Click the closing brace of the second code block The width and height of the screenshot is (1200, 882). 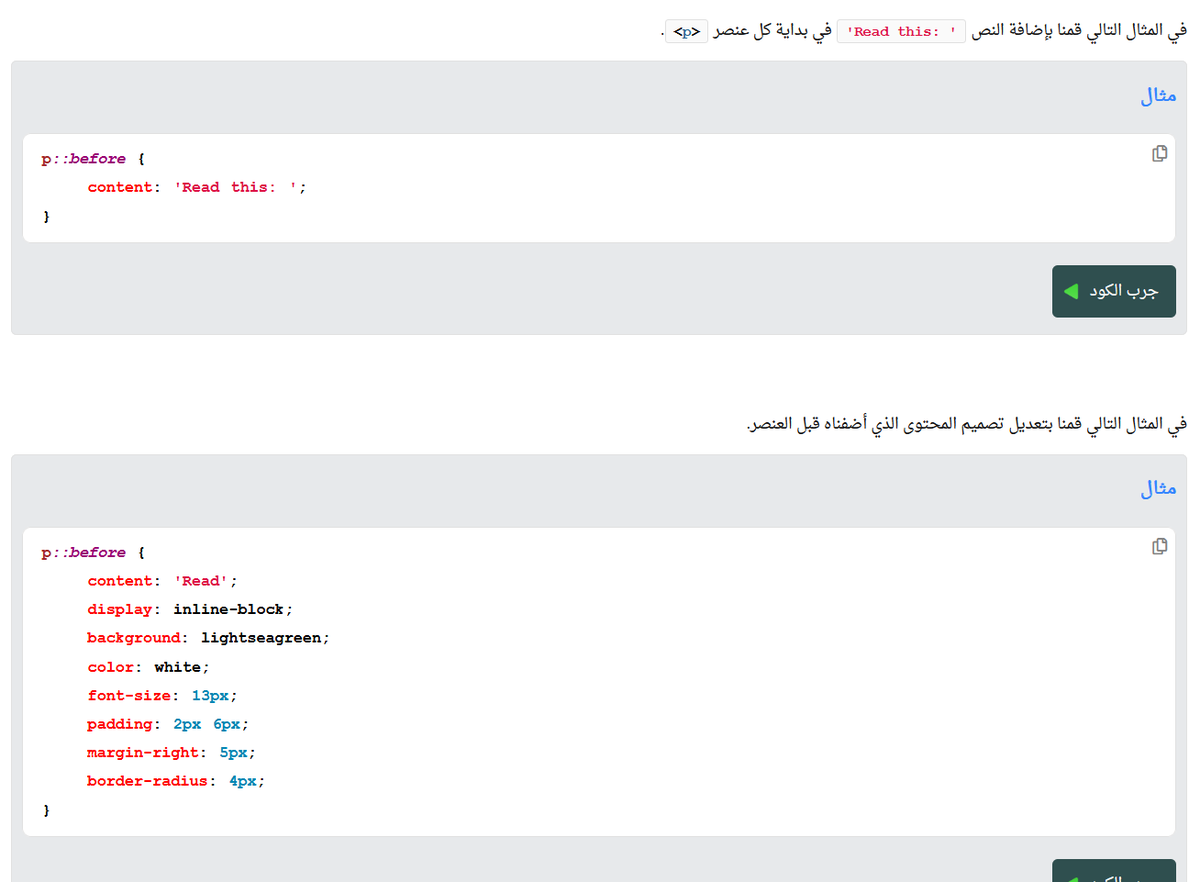pos(45,810)
